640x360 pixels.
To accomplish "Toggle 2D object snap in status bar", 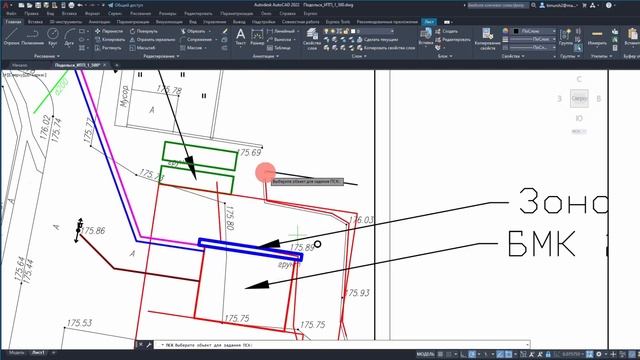I will 509,354.
